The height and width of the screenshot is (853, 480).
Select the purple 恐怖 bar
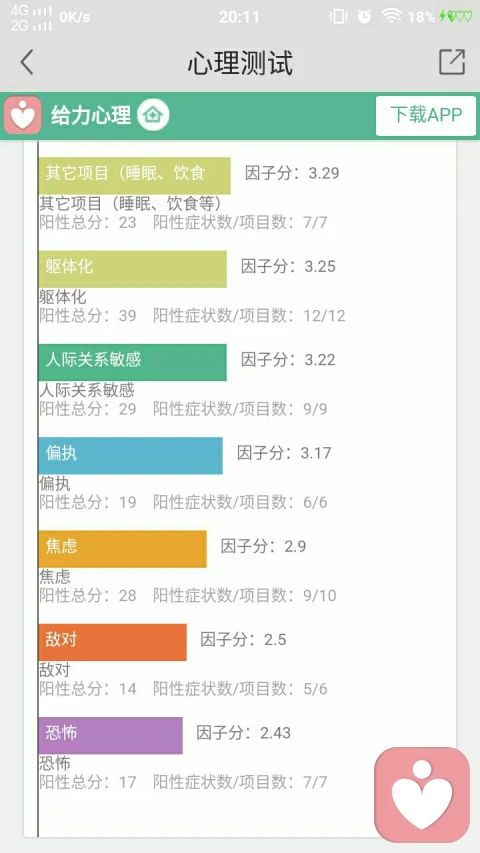coord(110,735)
